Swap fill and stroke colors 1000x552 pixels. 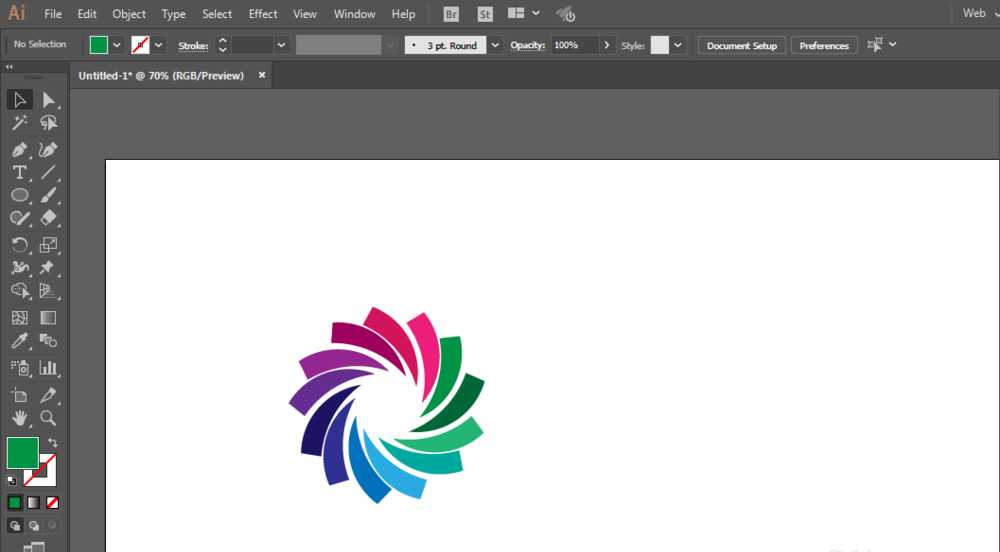52,442
